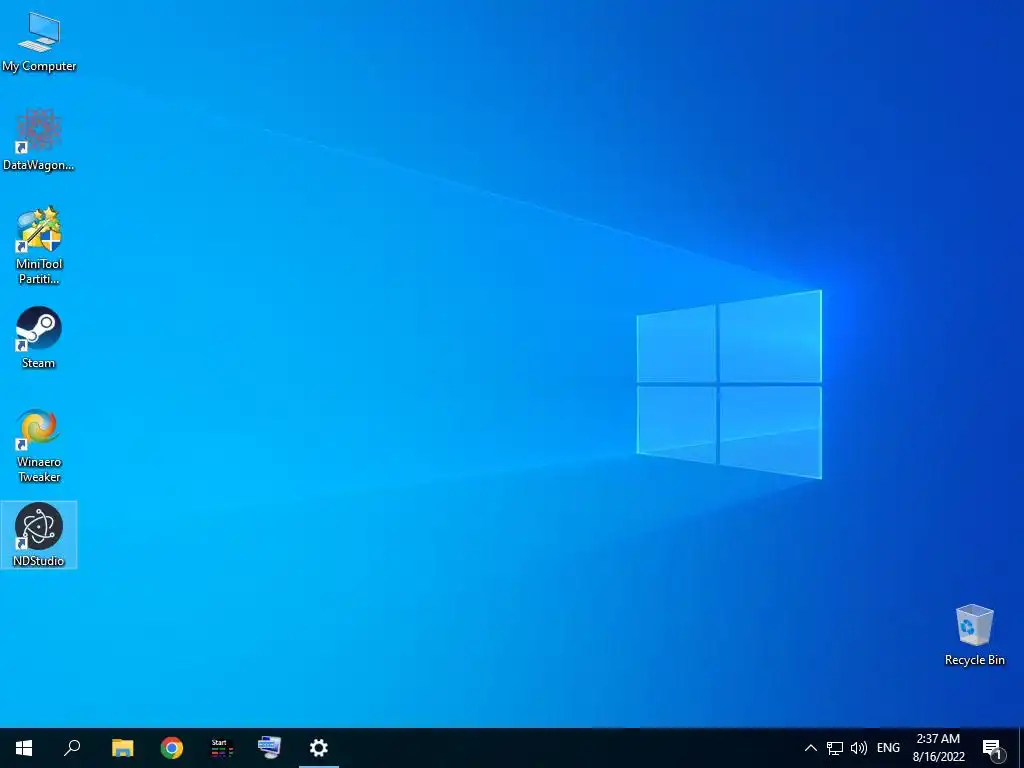Open the clock showing 2:37 AM
Image resolution: width=1024 pixels, height=768 pixels.
pos(938,748)
